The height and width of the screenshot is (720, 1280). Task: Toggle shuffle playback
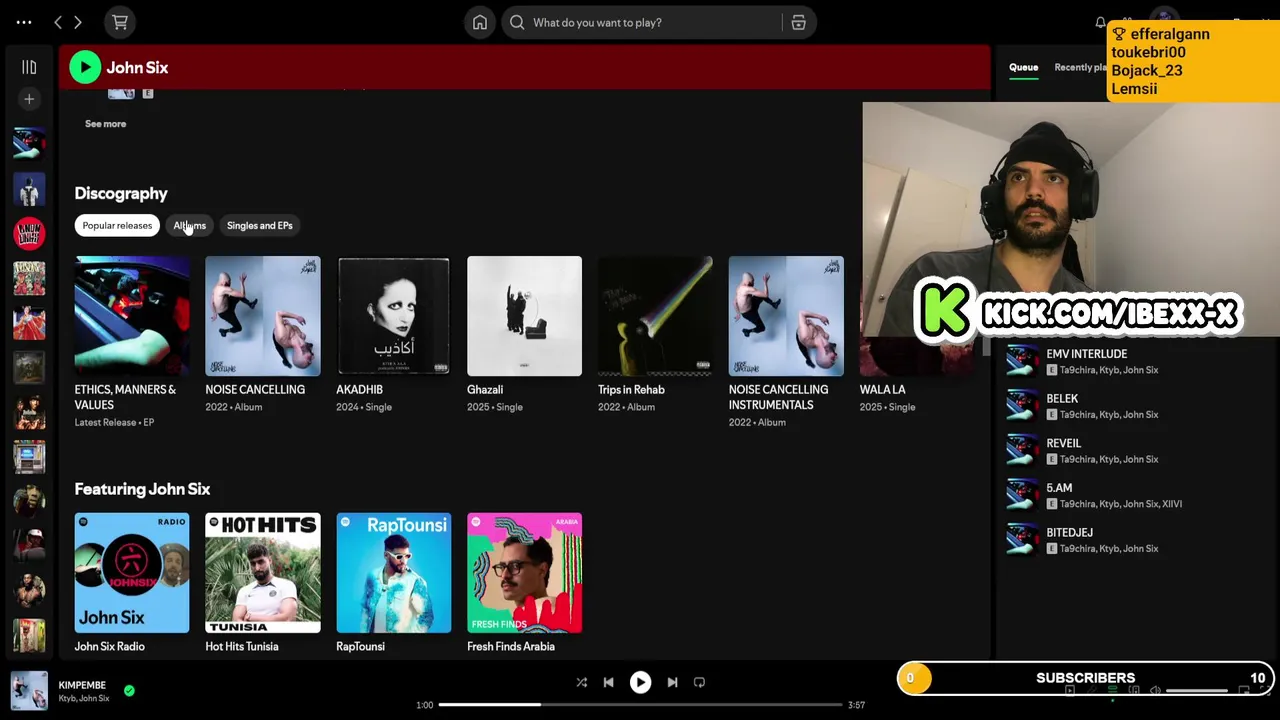tap(581, 682)
